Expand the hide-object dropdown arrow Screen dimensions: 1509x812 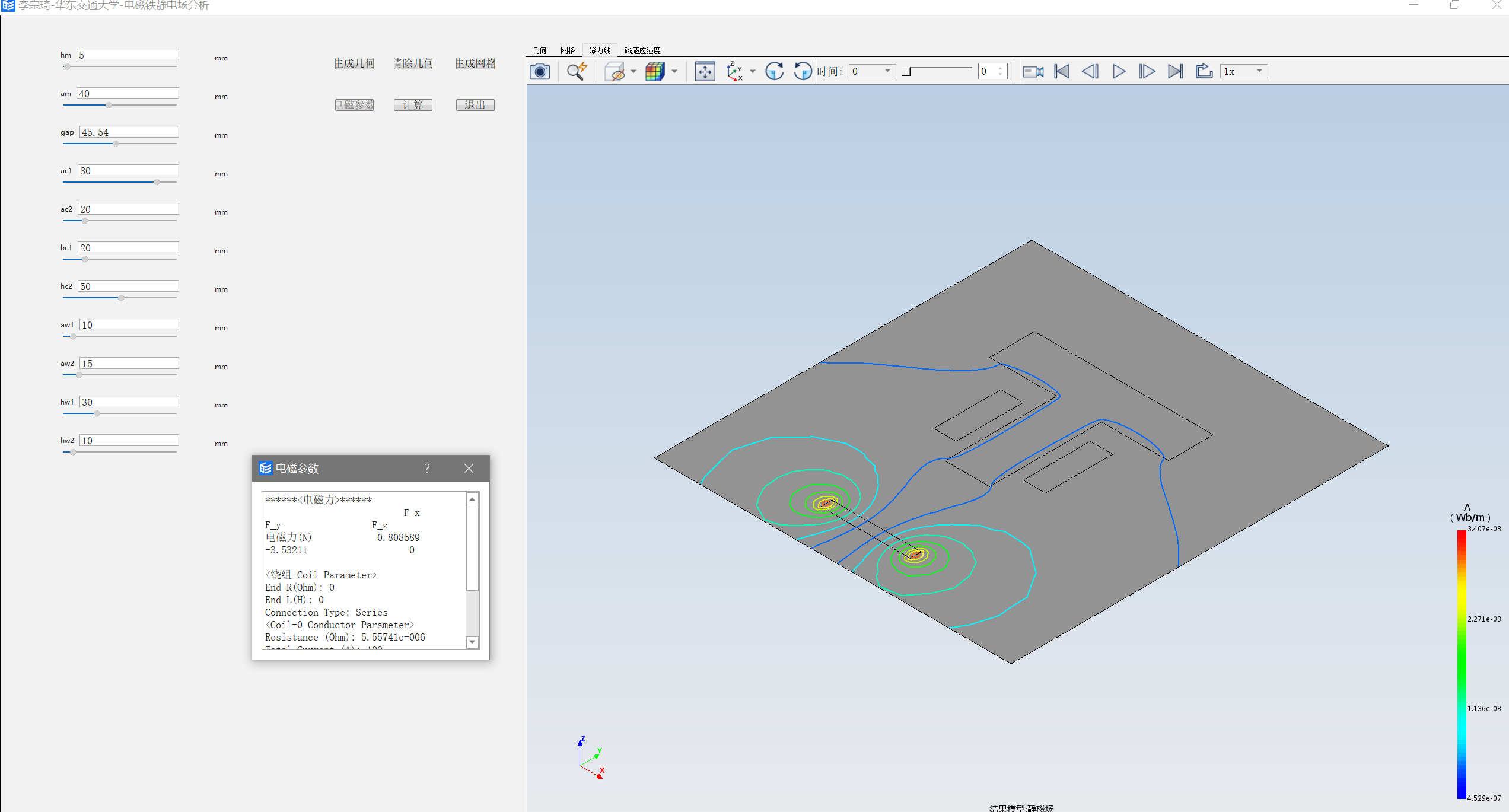pos(633,72)
